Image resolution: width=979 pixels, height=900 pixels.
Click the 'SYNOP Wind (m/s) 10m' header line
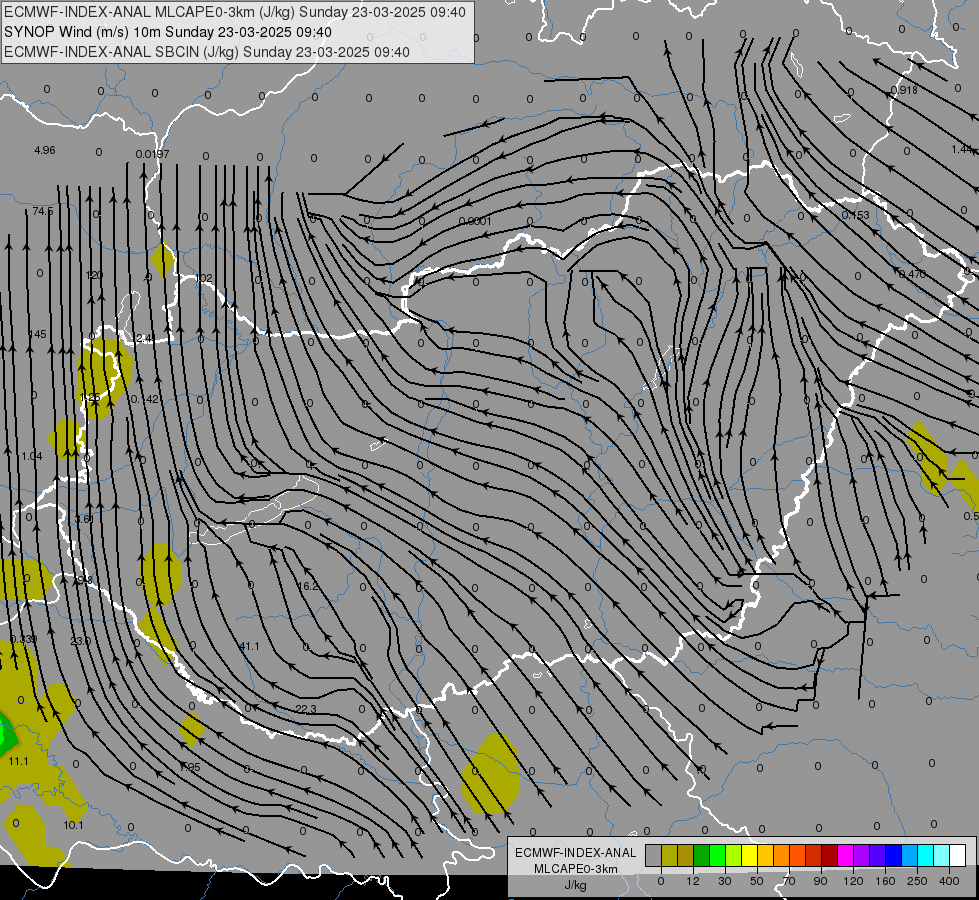click(167, 32)
